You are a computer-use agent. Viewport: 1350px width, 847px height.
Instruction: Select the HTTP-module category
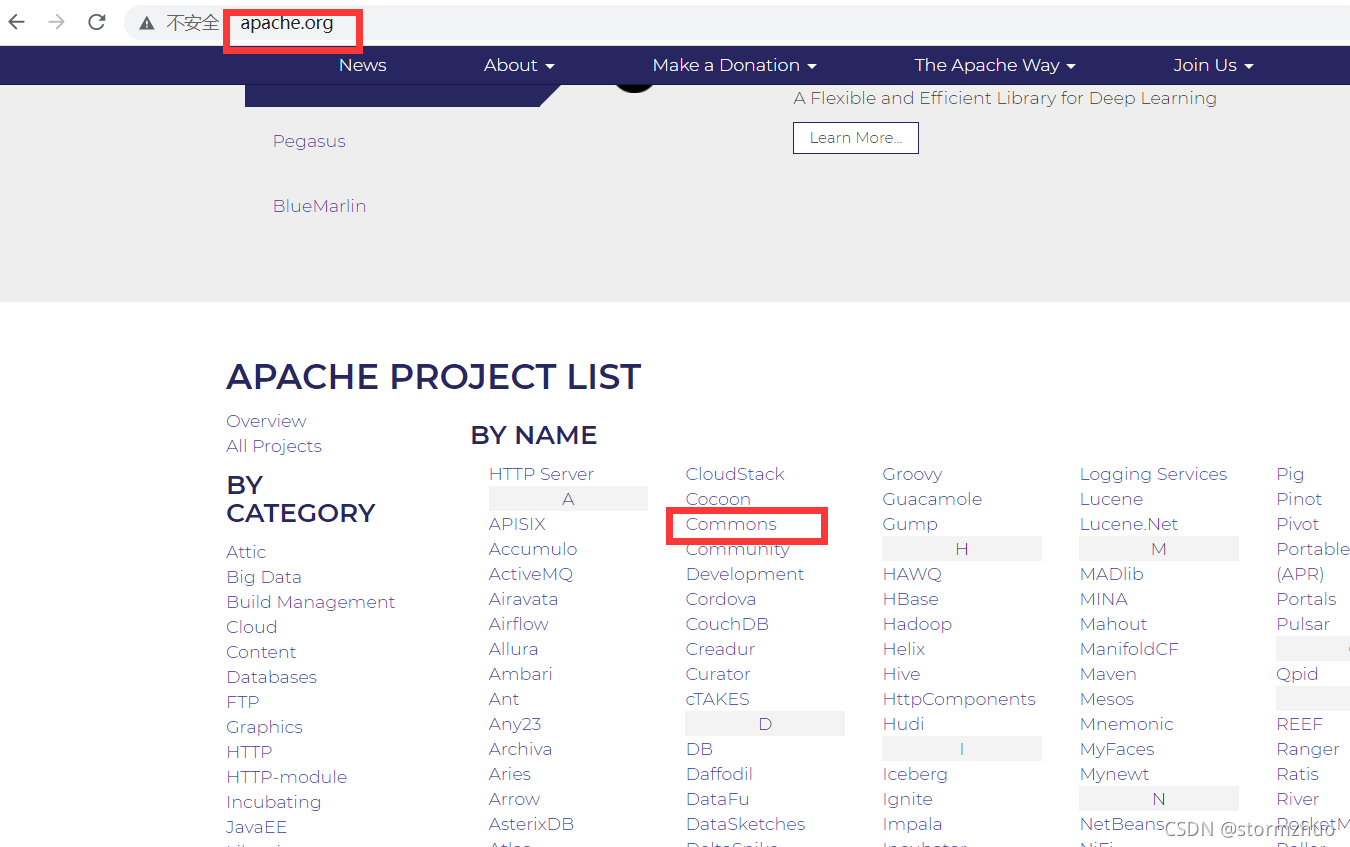[287, 777]
